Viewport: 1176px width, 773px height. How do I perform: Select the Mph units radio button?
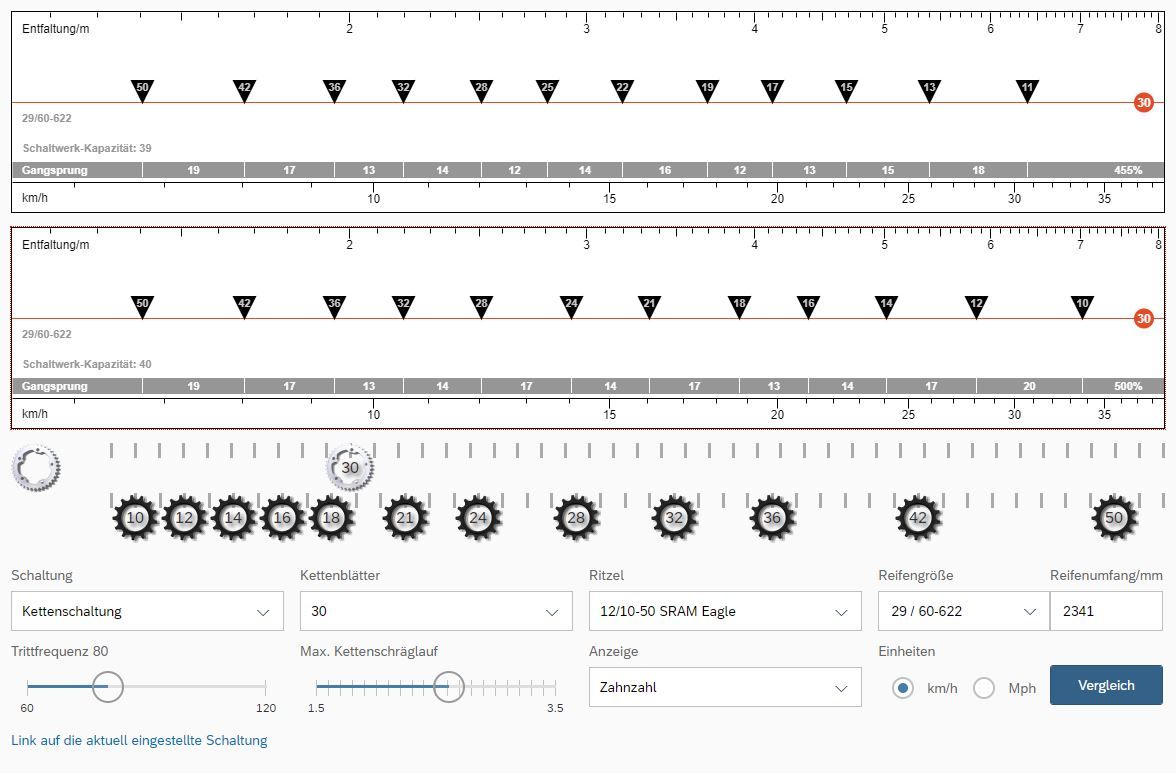(x=984, y=688)
